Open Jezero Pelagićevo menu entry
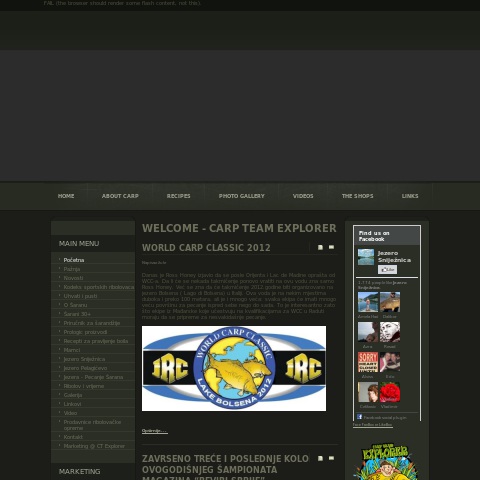 pos(85,368)
